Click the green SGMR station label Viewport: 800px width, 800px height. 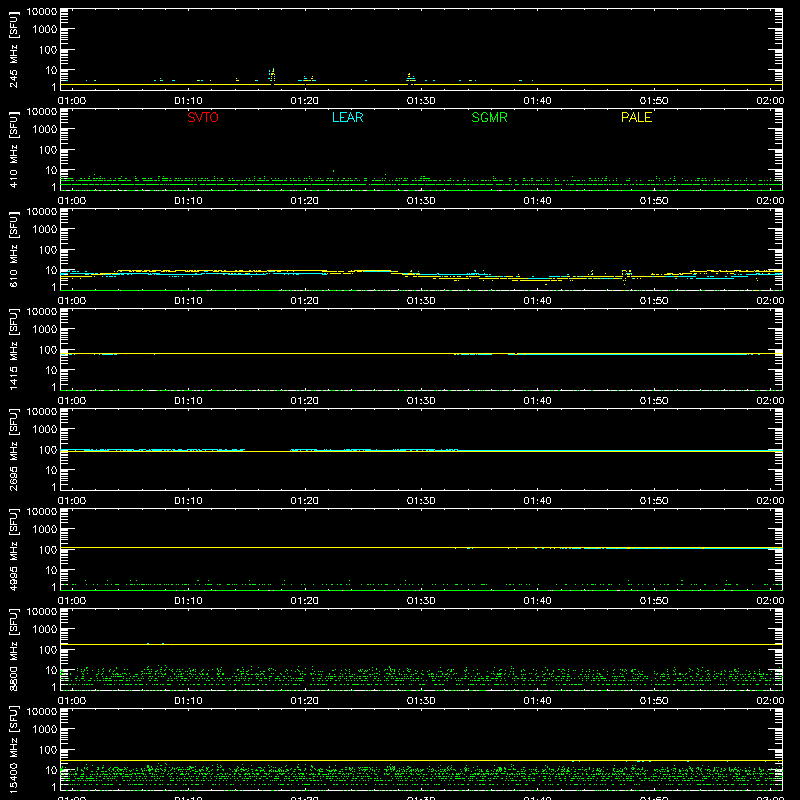pos(489,117)
